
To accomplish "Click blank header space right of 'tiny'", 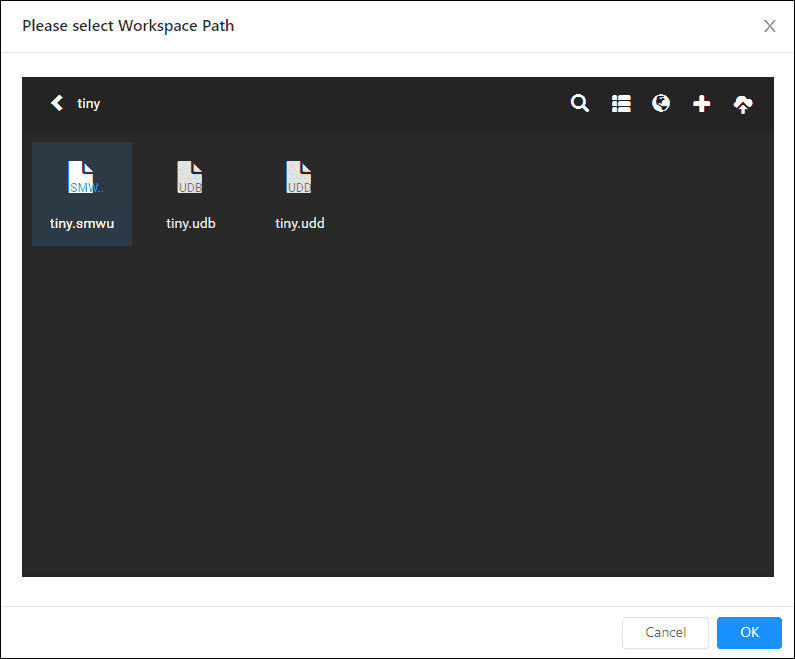I will tap(330, 104).
